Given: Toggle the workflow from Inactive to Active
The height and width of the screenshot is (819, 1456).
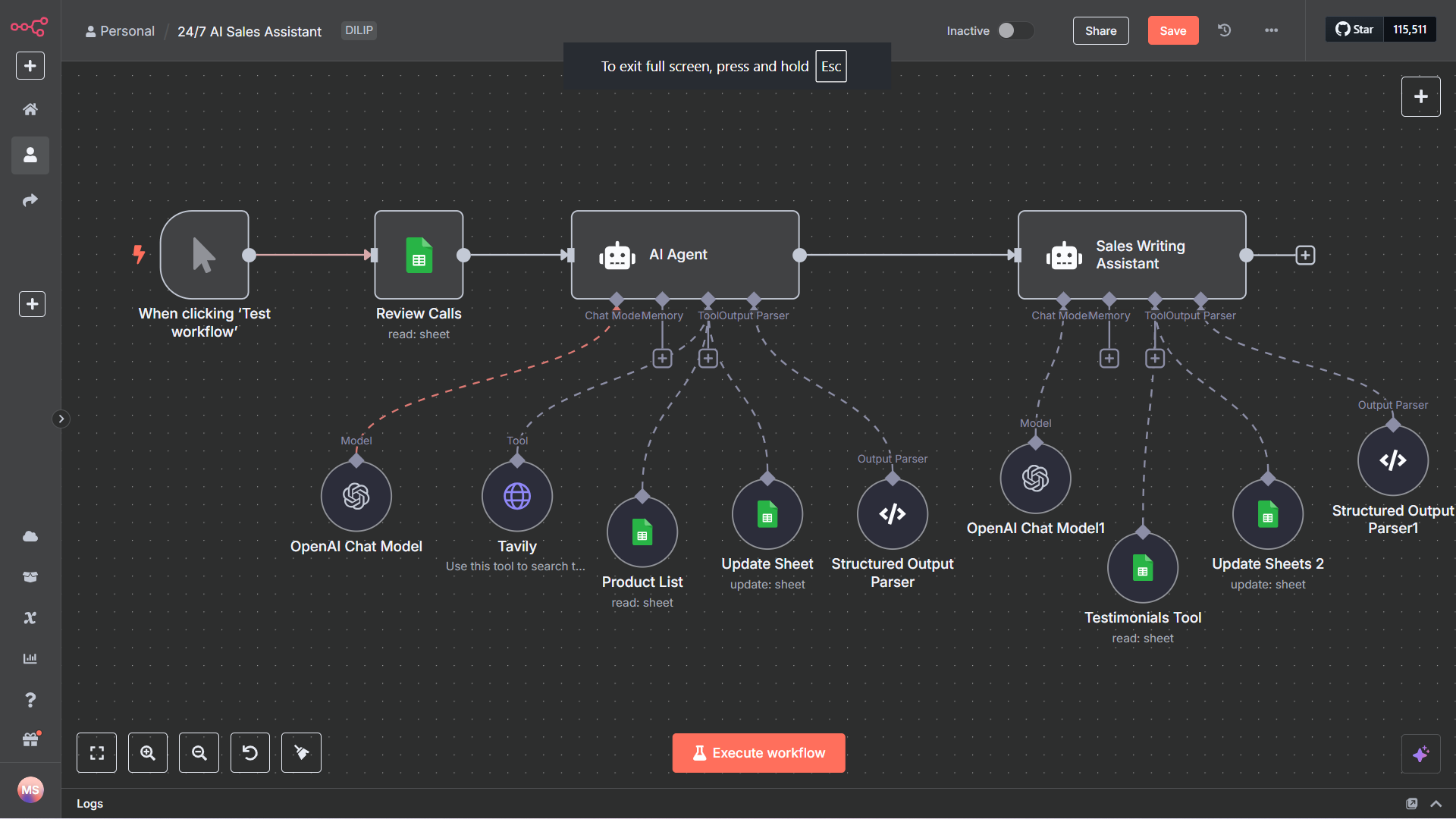Looking at the screenshot, I should point(1015,30).
